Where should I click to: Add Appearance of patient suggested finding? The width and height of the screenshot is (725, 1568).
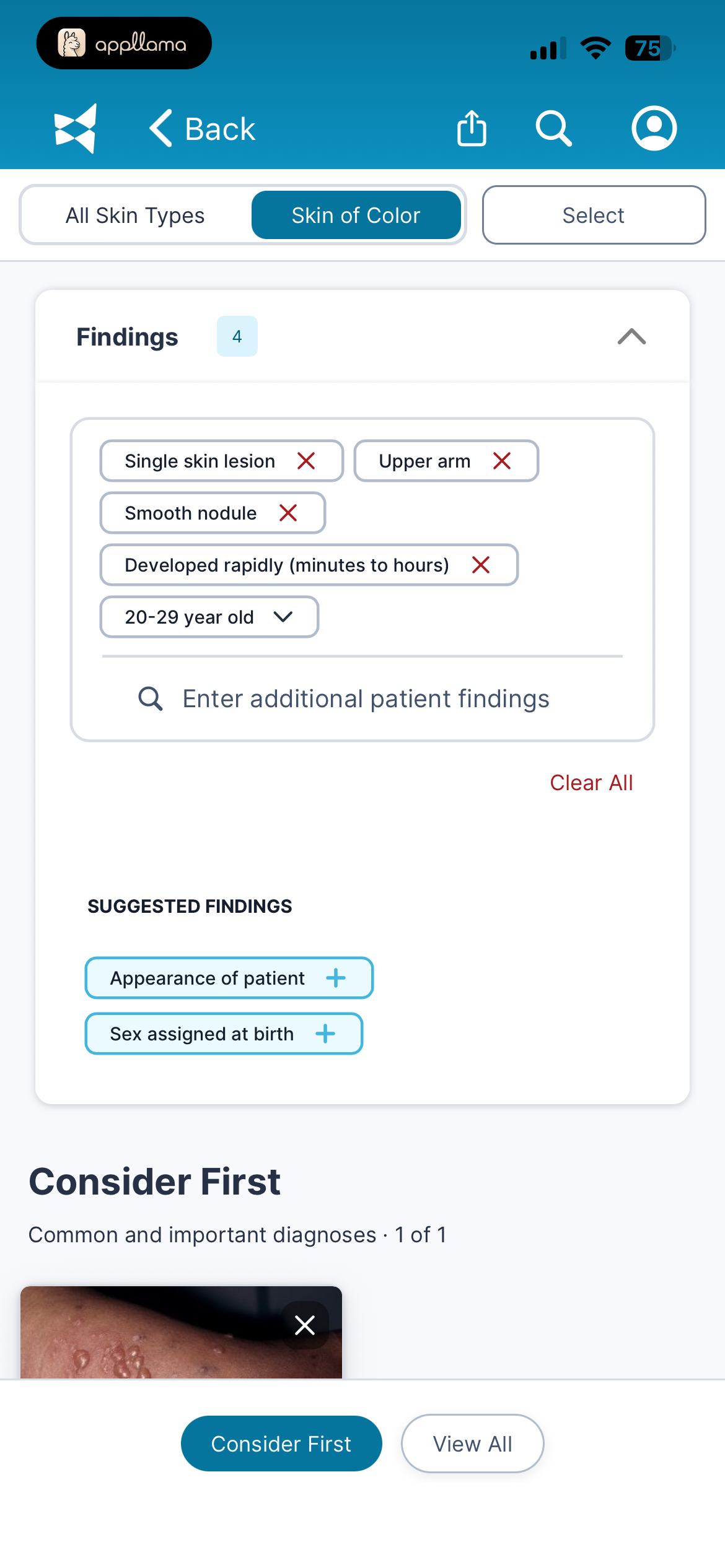tap(229, 978)
